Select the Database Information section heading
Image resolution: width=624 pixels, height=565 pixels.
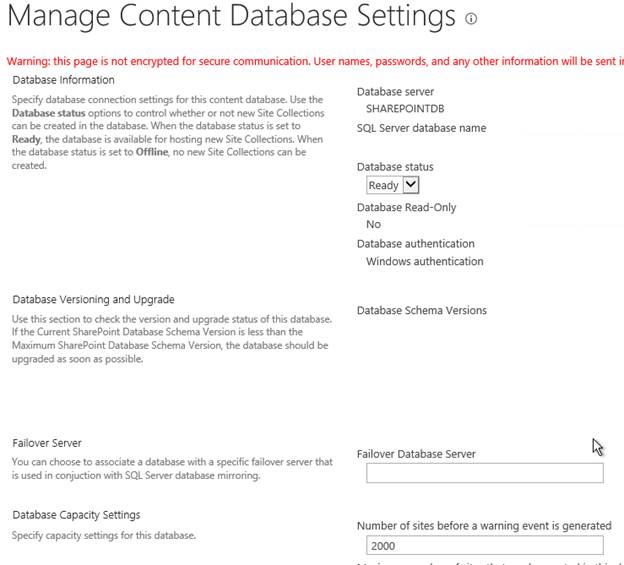tap(63, 80)
